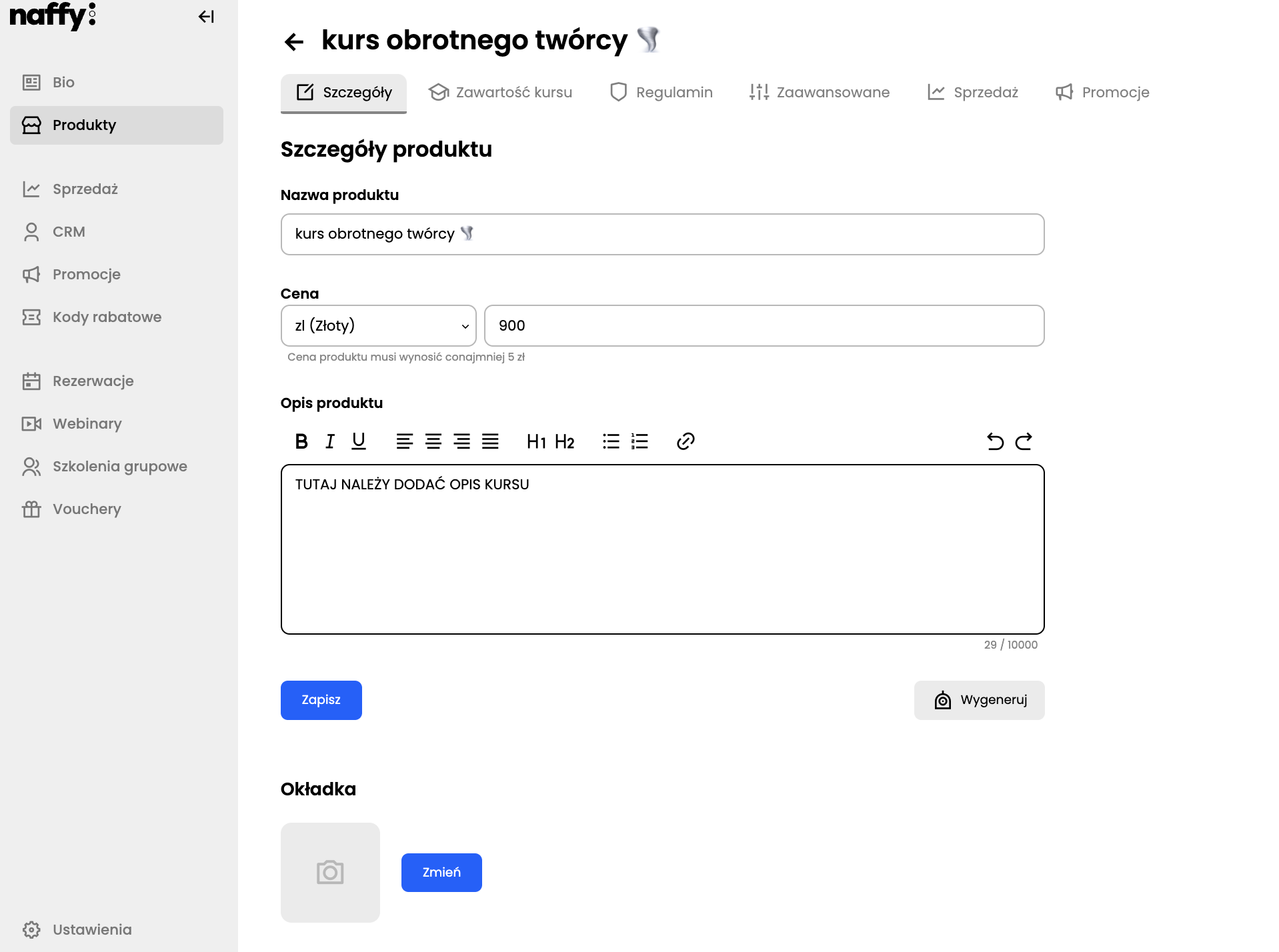Insert a bulleted list
This screenshot has height=952, width=1279.
click(x=611, y=441)
